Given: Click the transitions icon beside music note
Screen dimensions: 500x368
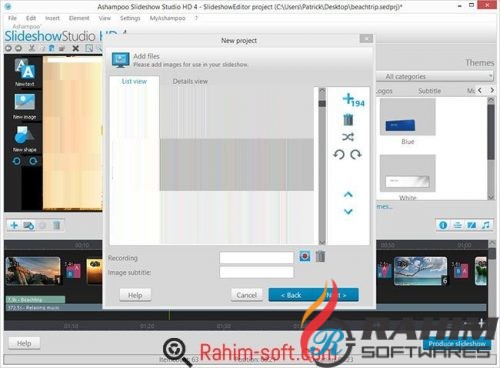Looking at the screenshot, I should coord(472,225).
